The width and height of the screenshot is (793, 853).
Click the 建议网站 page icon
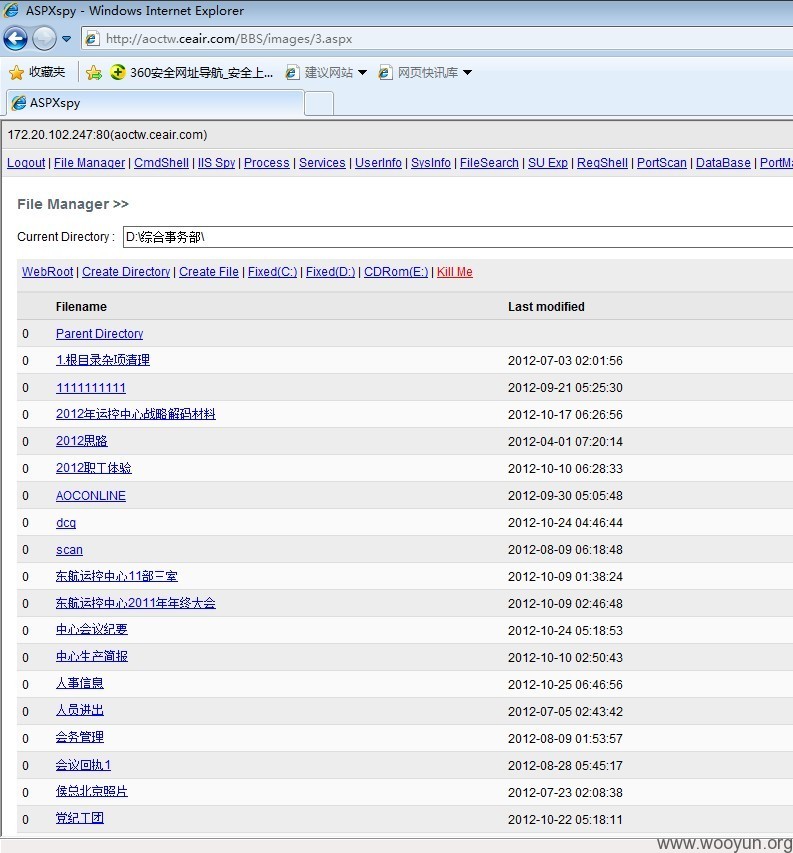[x=292, y=72]
